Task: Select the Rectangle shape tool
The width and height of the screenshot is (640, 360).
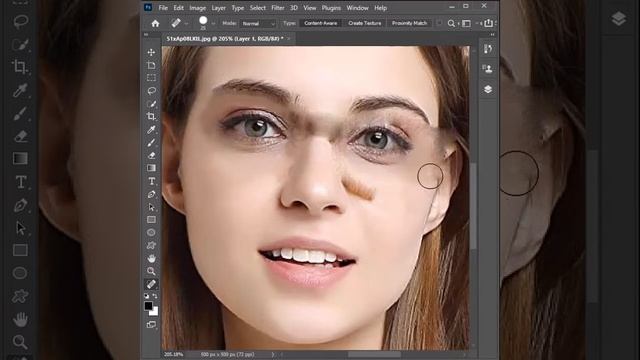Action: (x=151, y=220)
